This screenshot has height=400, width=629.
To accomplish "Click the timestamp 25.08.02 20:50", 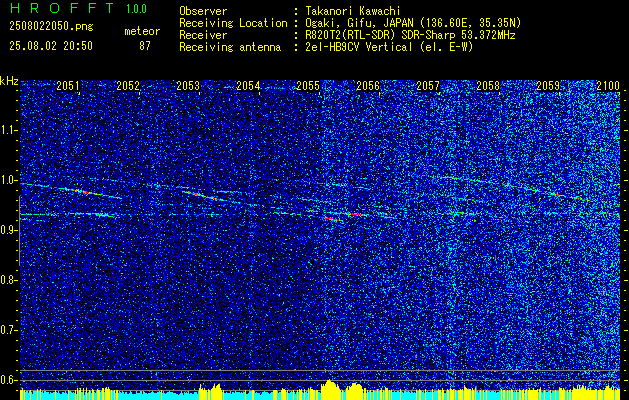I will 51,46.
